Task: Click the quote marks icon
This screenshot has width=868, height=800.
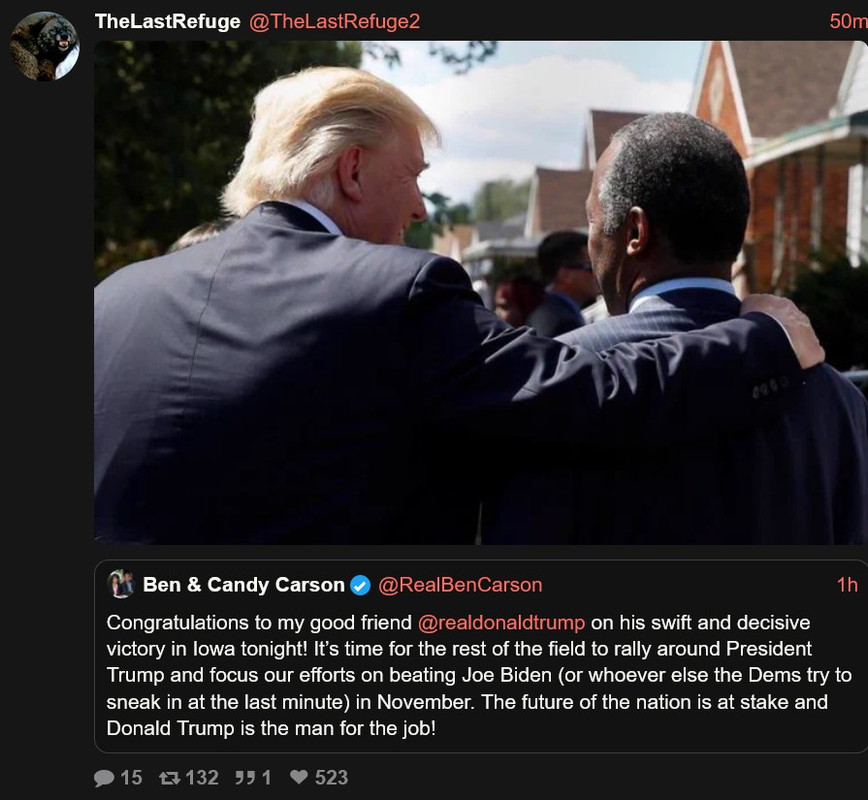Action: pos(245,778)
